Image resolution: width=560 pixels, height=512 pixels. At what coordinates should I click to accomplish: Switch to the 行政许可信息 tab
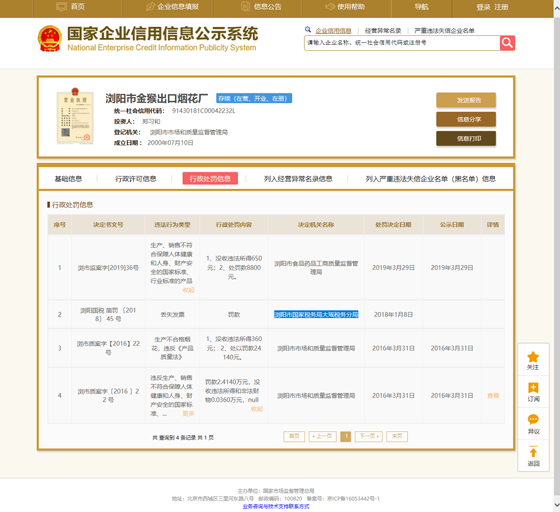pyautogui.click(x=136, y=179)
